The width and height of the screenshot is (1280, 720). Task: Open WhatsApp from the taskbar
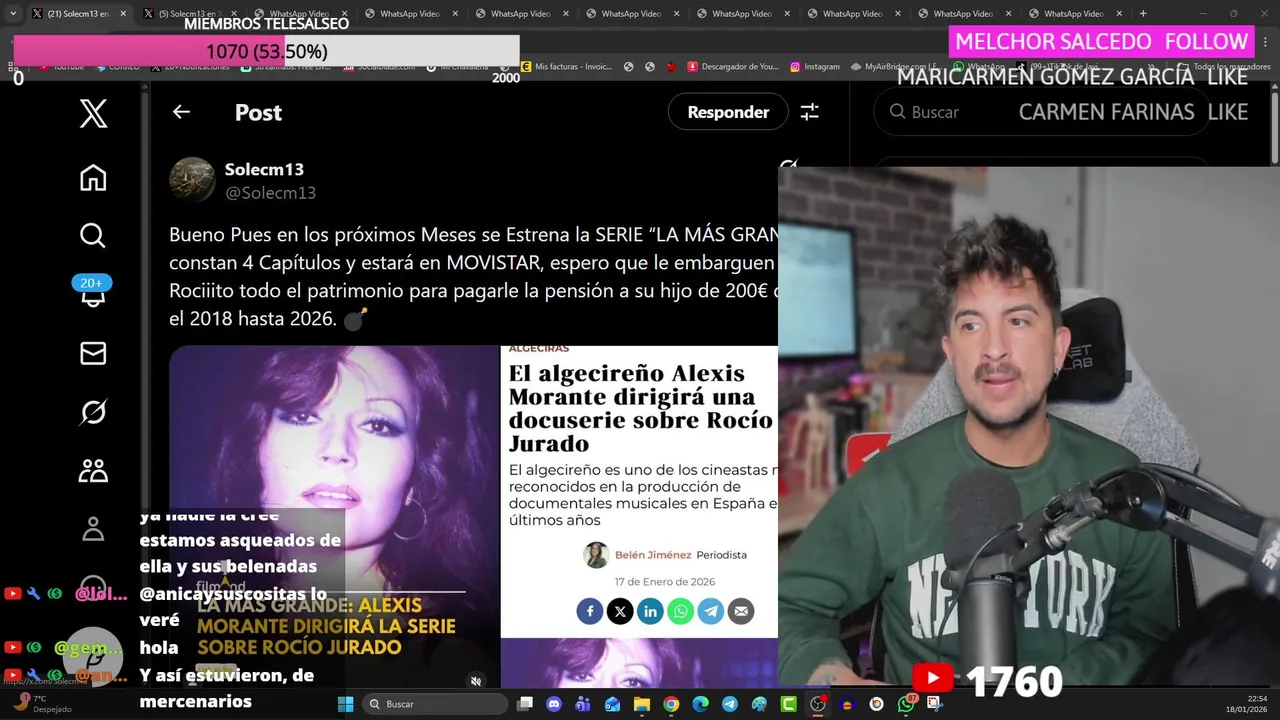[x=906, y=704]
